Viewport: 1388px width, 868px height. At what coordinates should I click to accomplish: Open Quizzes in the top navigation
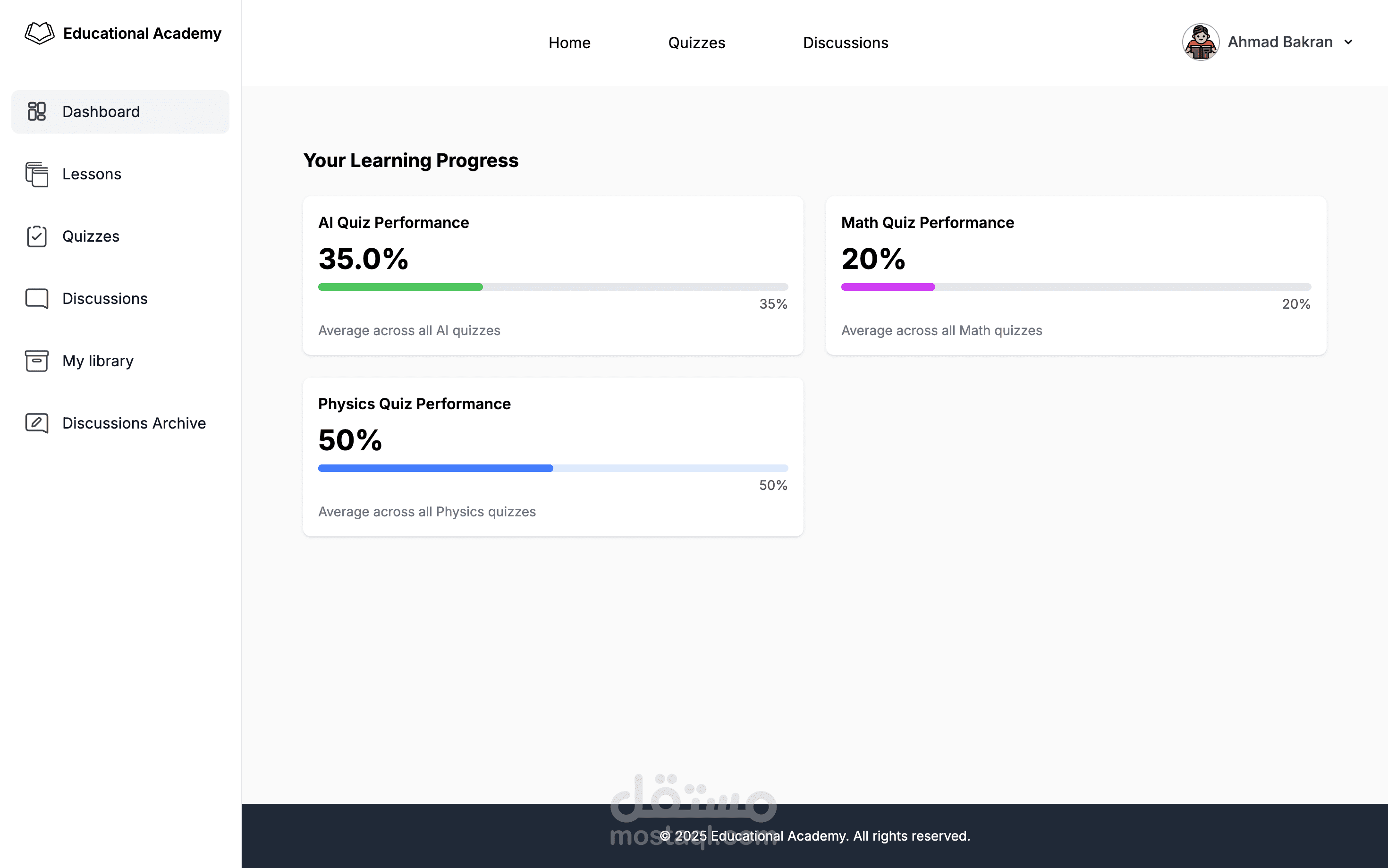coord(696,43)
